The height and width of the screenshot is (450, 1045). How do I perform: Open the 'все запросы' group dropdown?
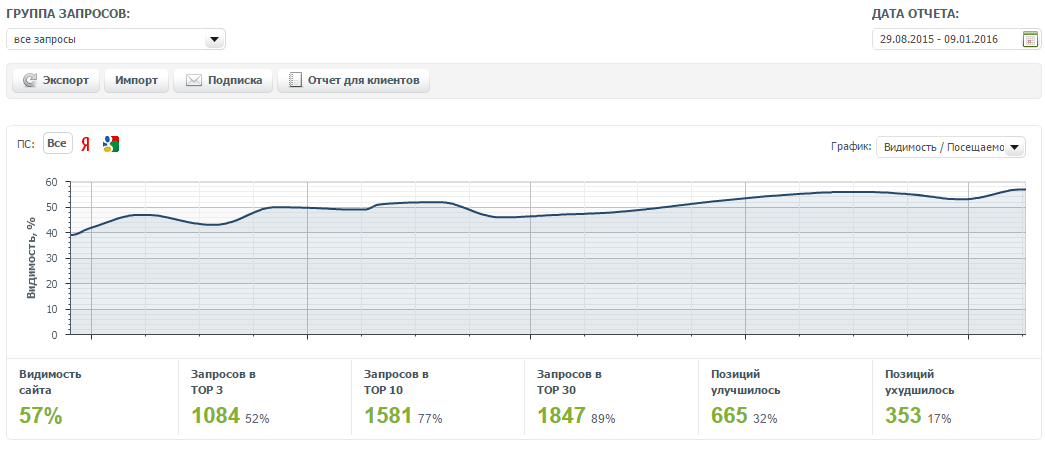[116, 39]
